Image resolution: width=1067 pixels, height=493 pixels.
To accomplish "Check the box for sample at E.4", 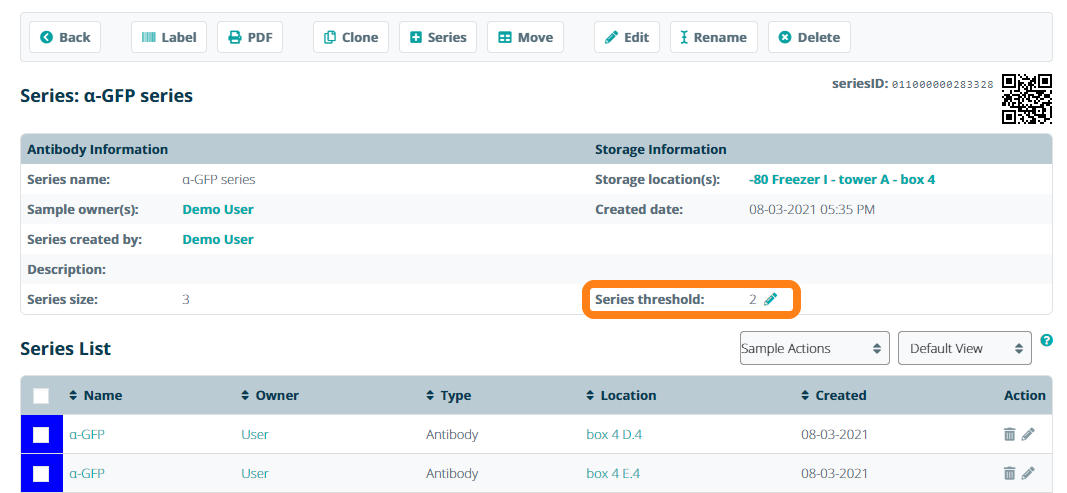I will (41, 473).
